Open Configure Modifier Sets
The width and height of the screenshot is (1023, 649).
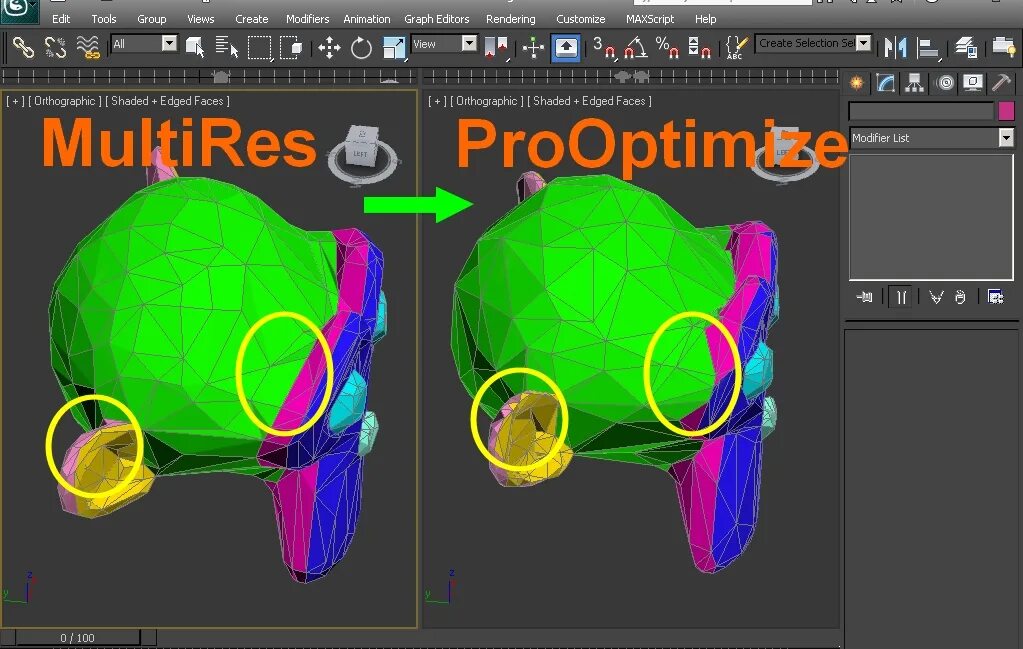pyautogui.click(x=995, y=297)
